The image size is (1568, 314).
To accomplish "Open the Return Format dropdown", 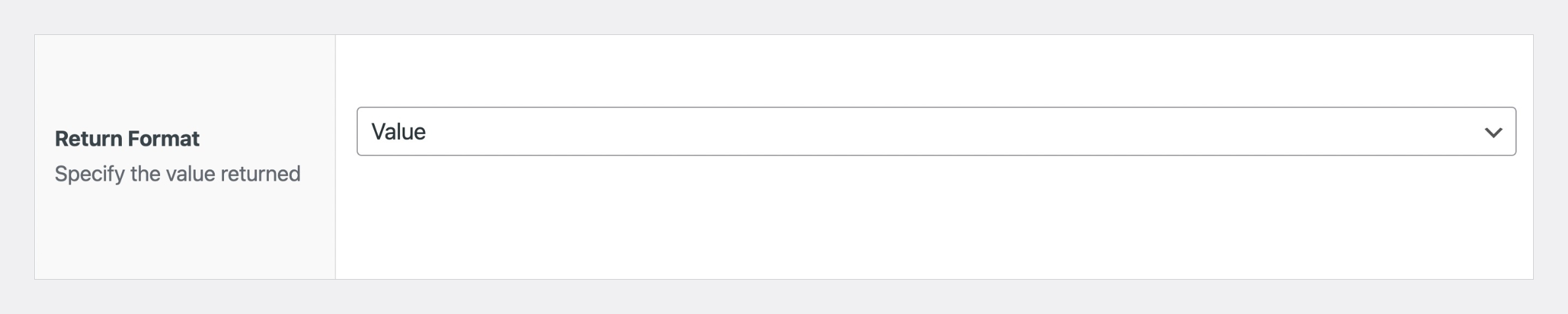I will tap(936, 131).
